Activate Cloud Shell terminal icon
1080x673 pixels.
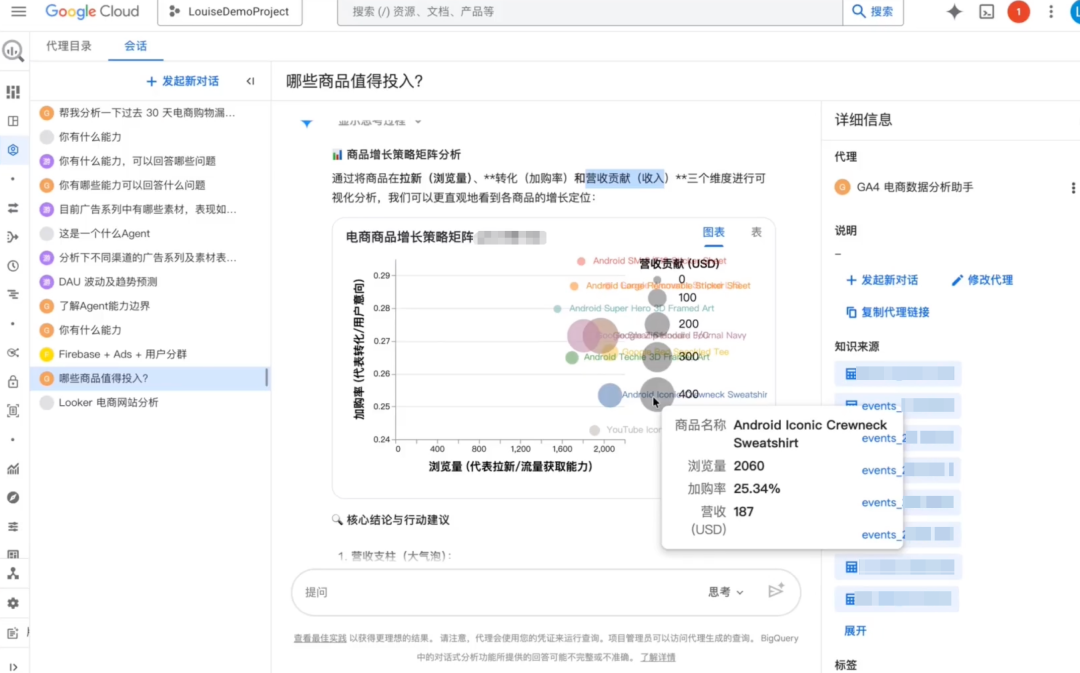pyautogui.click(x=986, y=12)
